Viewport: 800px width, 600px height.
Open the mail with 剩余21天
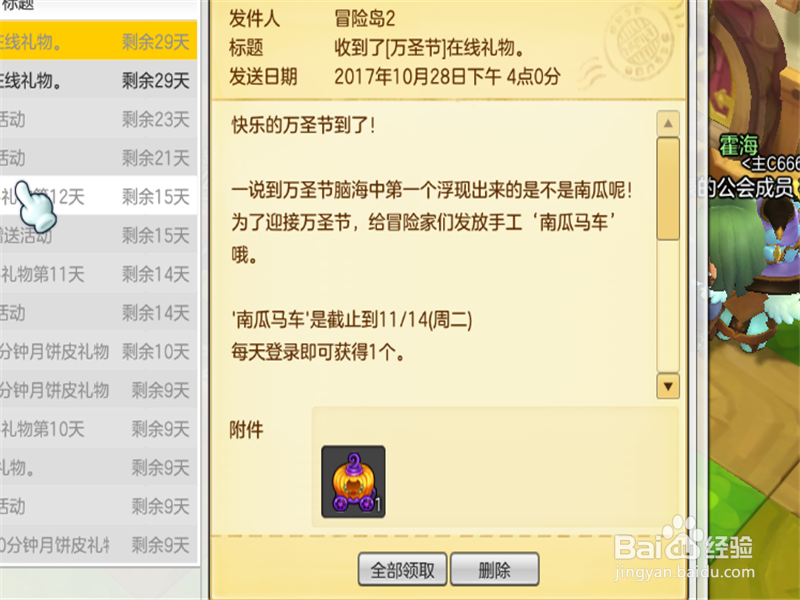coord(98,158)
